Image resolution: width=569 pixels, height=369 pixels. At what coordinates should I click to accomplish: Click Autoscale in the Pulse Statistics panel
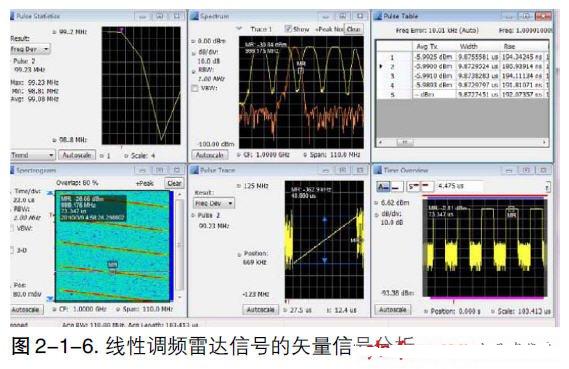pos(77,155)
